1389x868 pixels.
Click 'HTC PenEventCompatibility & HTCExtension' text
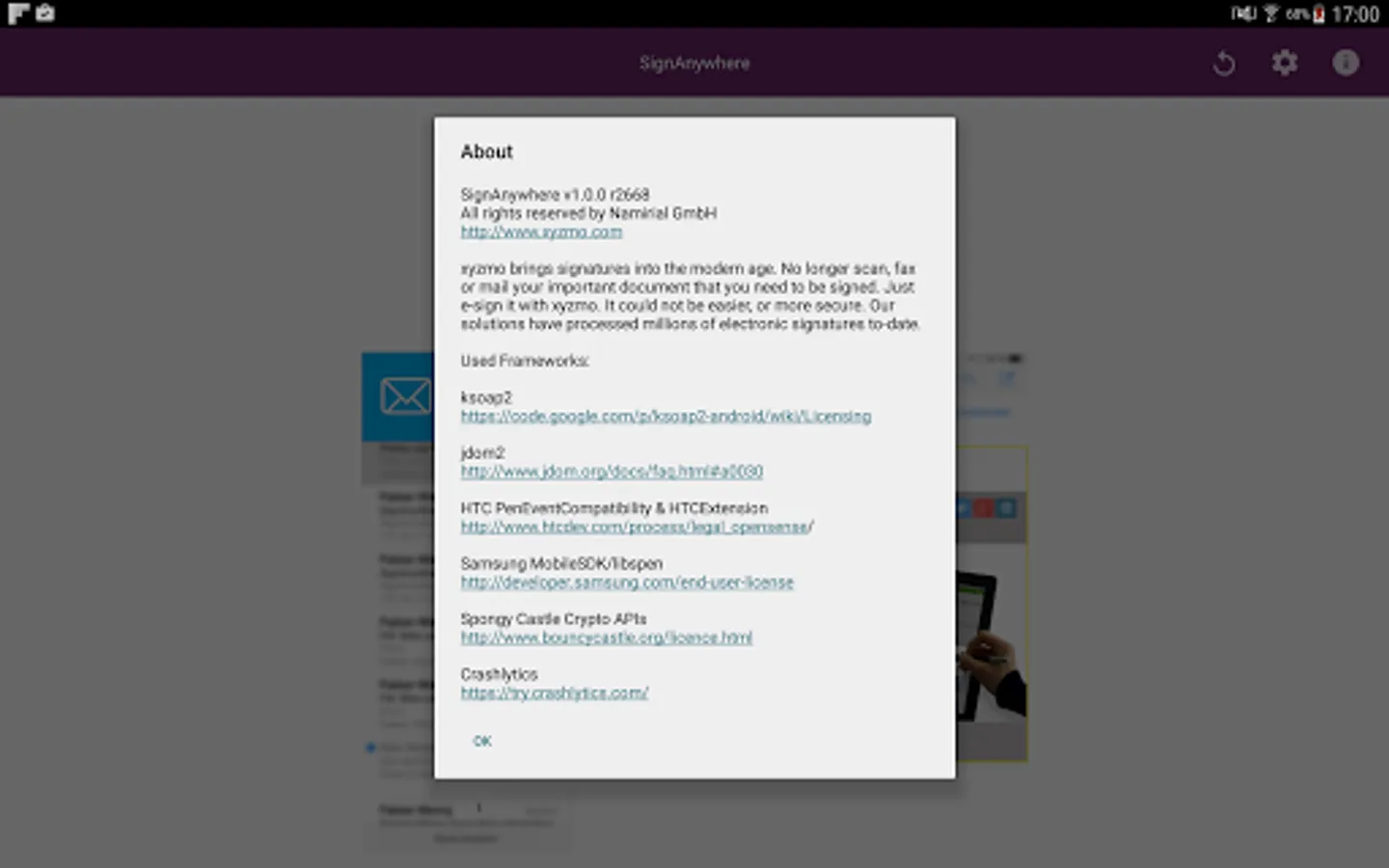point(613,508)
